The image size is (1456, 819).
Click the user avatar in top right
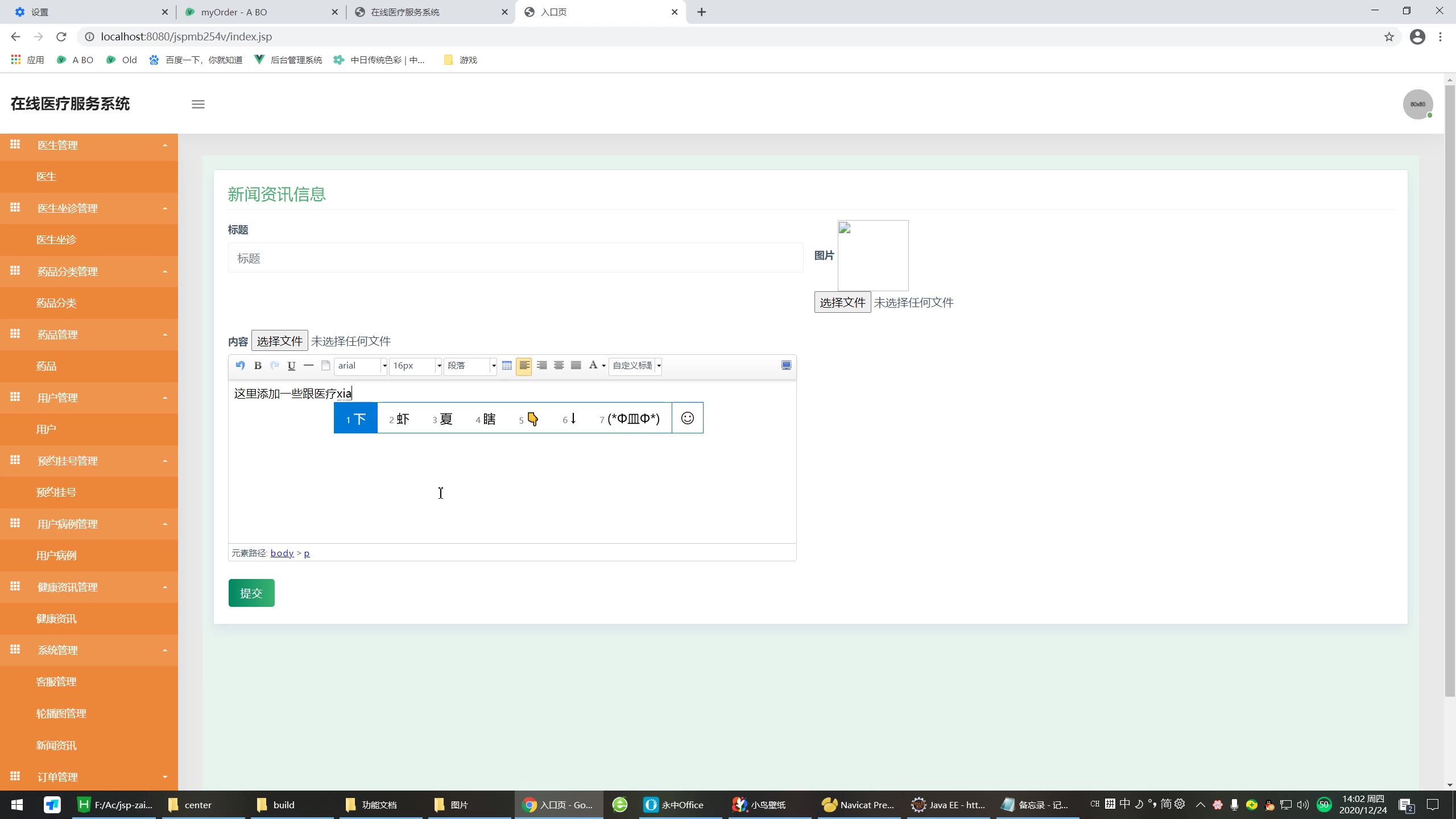click(x=1417, y=104)
